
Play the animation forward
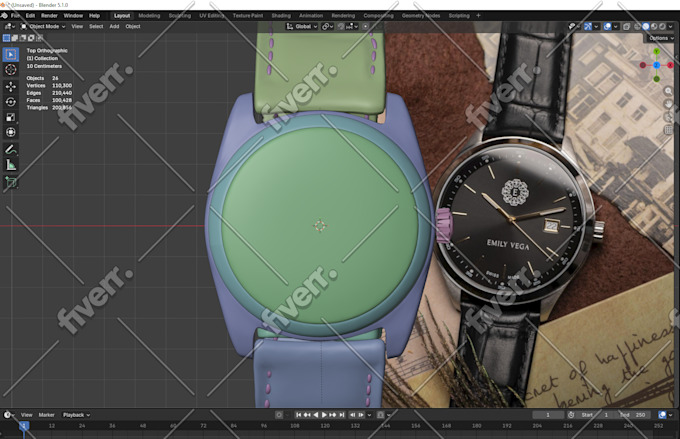(324, 415)
